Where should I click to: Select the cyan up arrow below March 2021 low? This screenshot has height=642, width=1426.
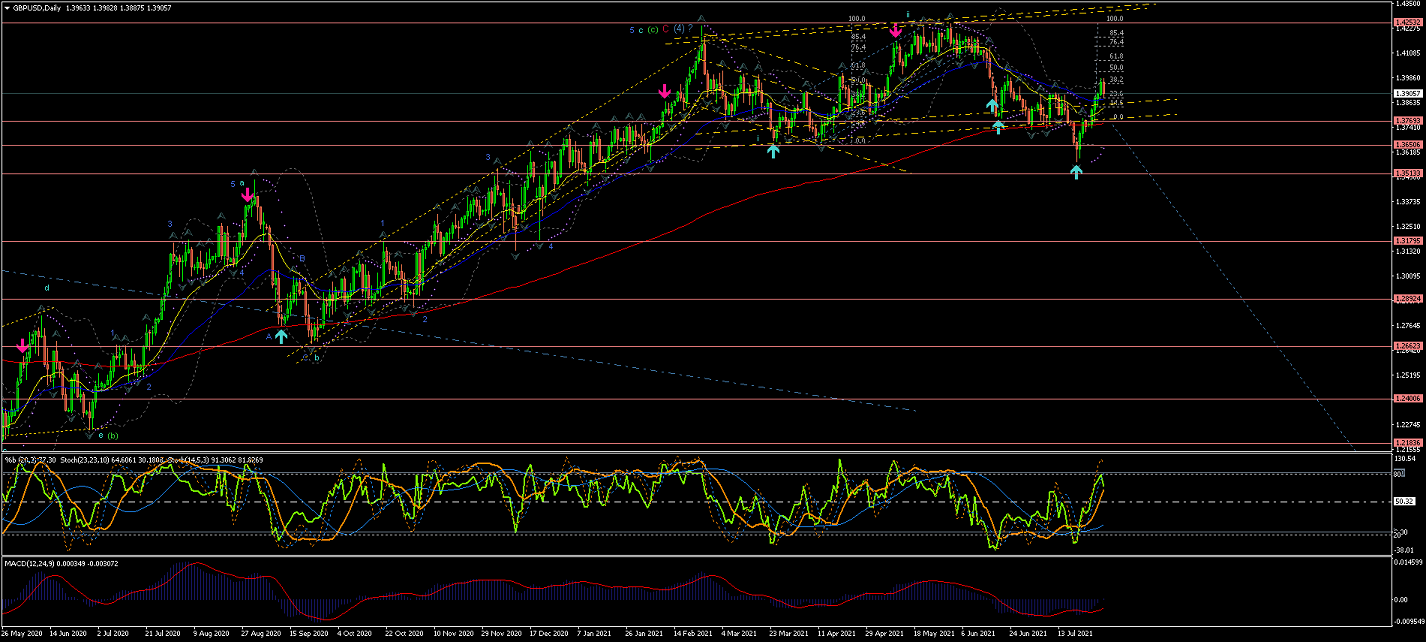click(774, 151)
